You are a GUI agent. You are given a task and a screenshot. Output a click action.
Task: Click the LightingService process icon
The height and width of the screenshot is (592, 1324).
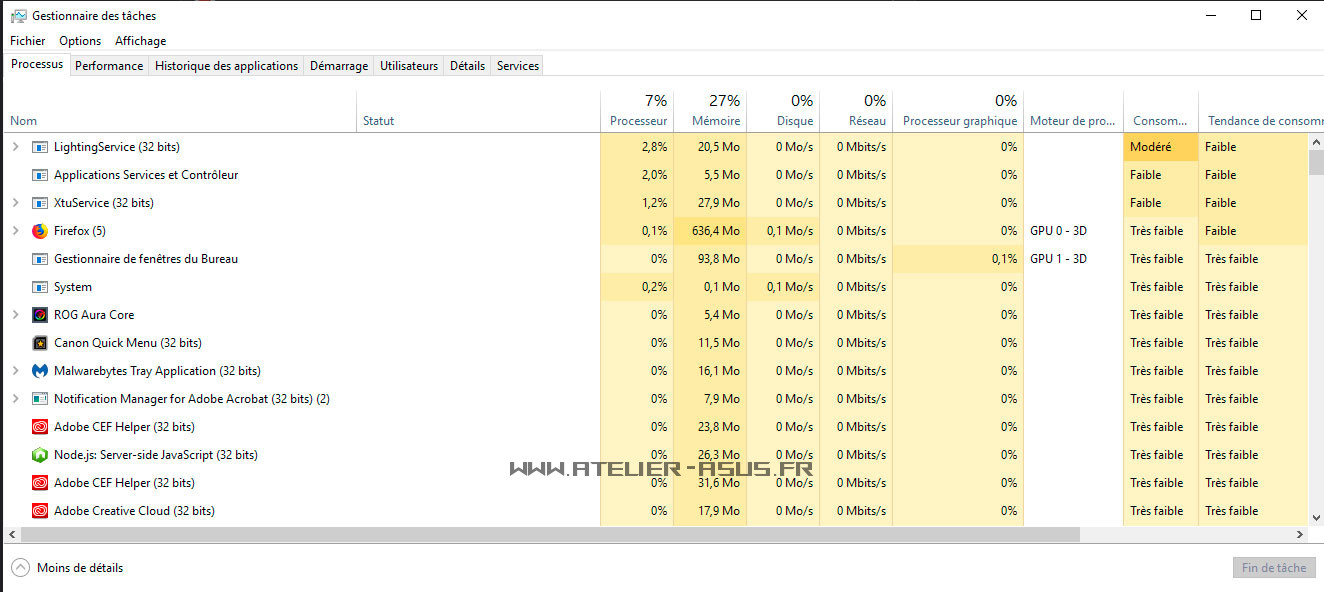[40, 147]
